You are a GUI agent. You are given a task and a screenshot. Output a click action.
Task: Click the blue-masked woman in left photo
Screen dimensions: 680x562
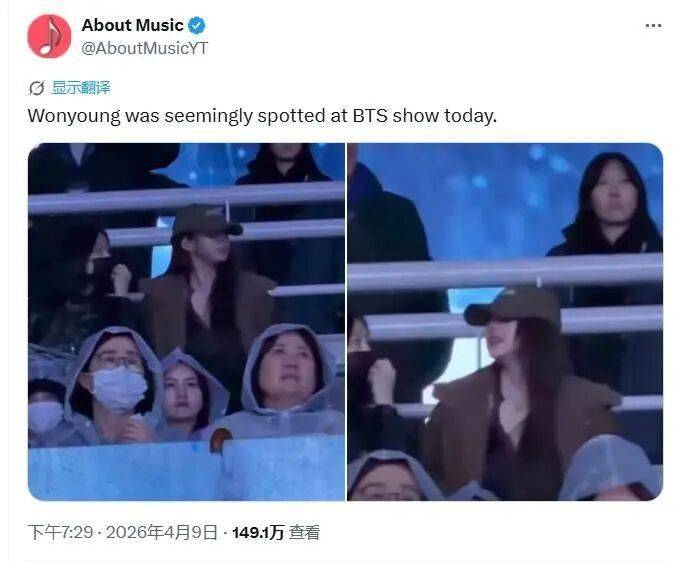113,386
